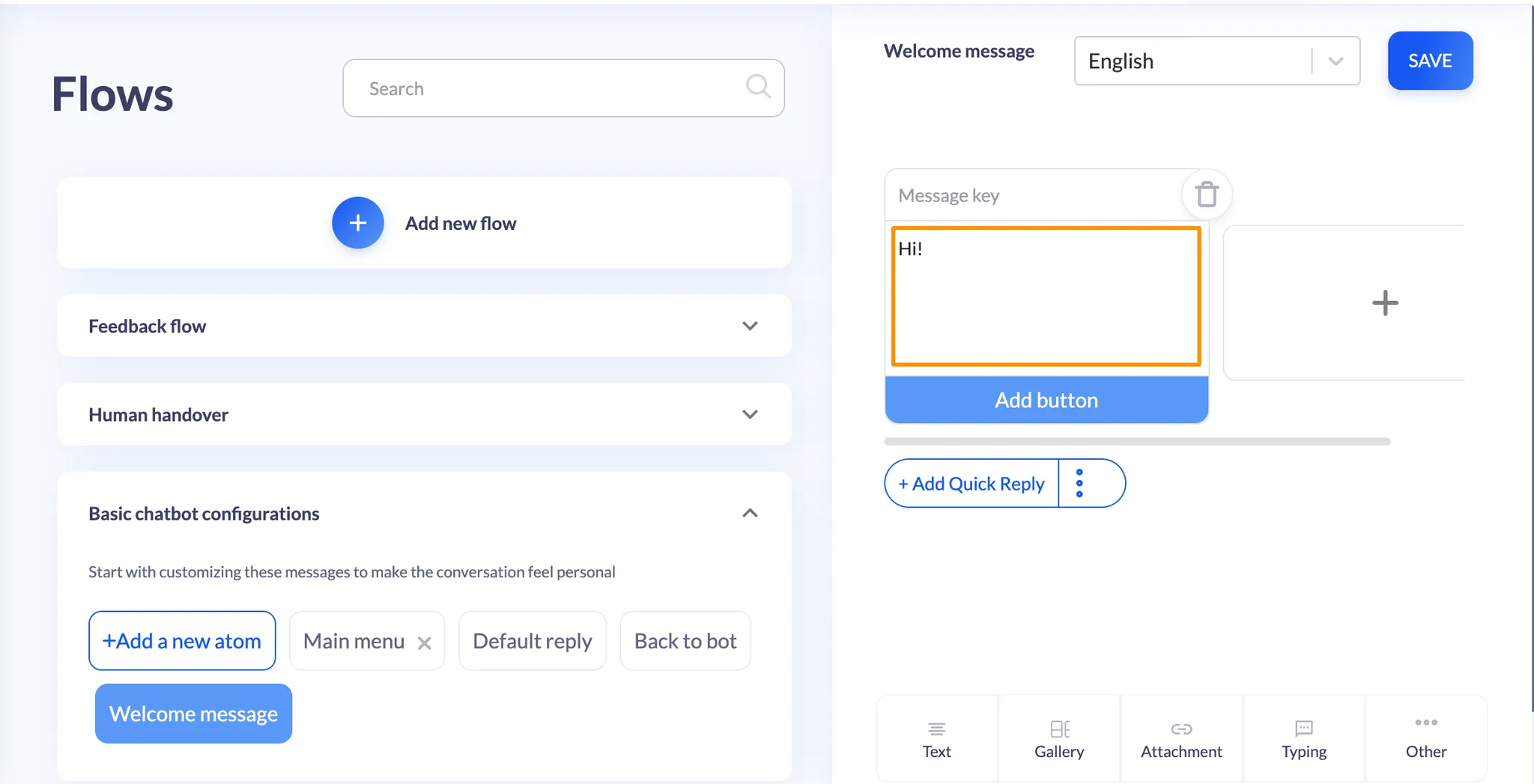
Task: Click the horizontal scrollbar below the card
Action: point(1137,442)
